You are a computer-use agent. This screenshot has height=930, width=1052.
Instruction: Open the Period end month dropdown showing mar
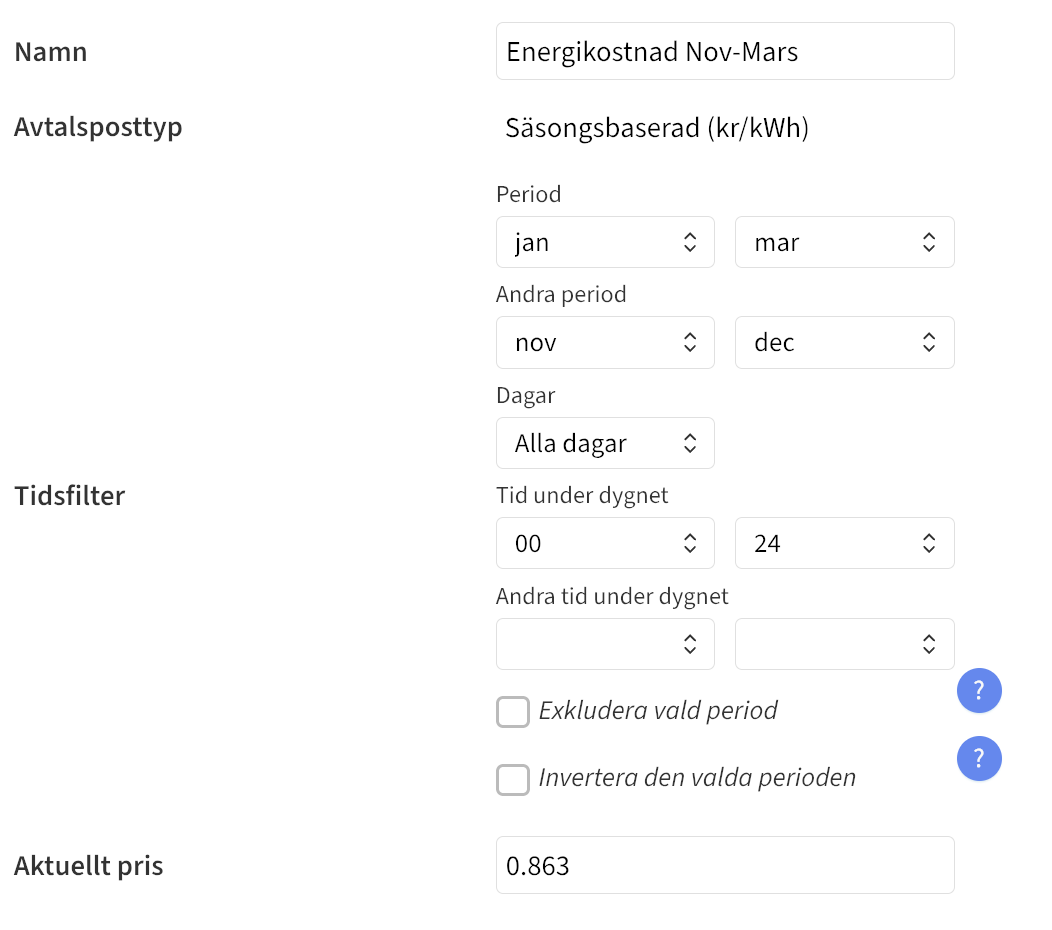coord(844,242)
